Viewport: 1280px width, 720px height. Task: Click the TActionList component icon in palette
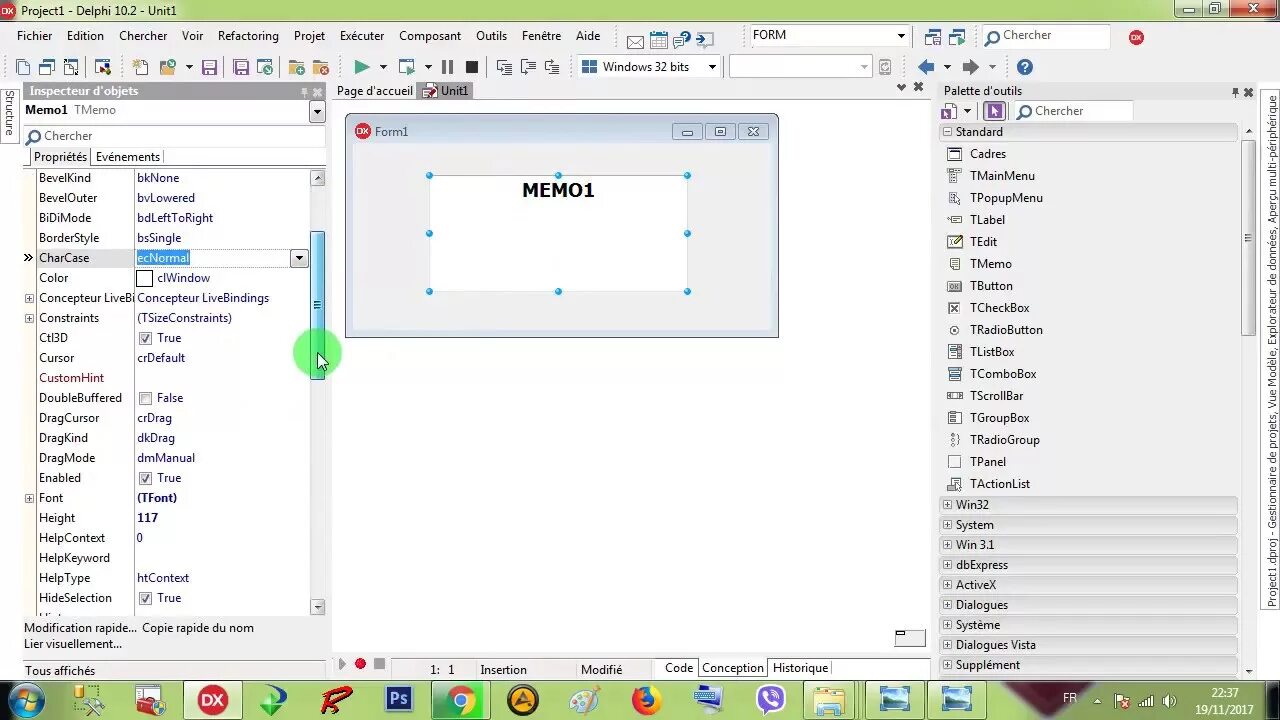pos(954,484)
